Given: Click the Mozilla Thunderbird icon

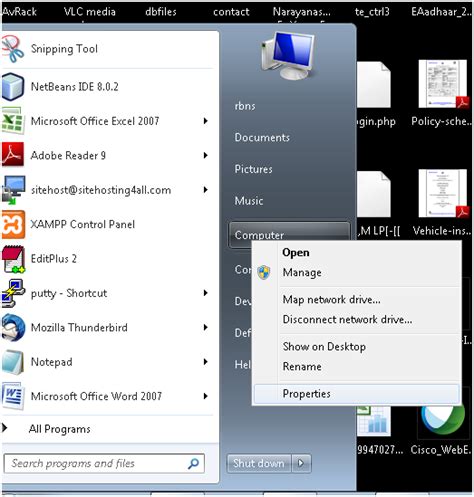Looking at the screenshot, I should pyautogui.click(x=13, y=327).
